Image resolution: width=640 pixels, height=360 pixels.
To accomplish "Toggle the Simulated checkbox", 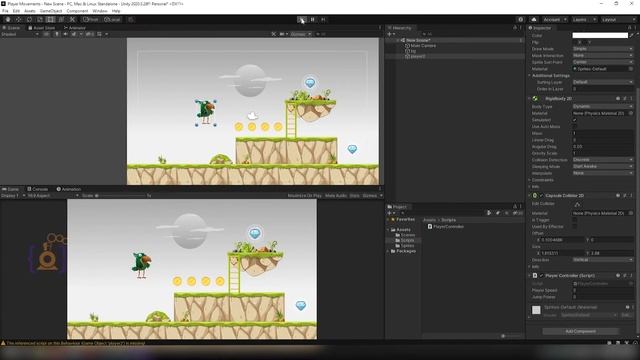I will 575,120.
